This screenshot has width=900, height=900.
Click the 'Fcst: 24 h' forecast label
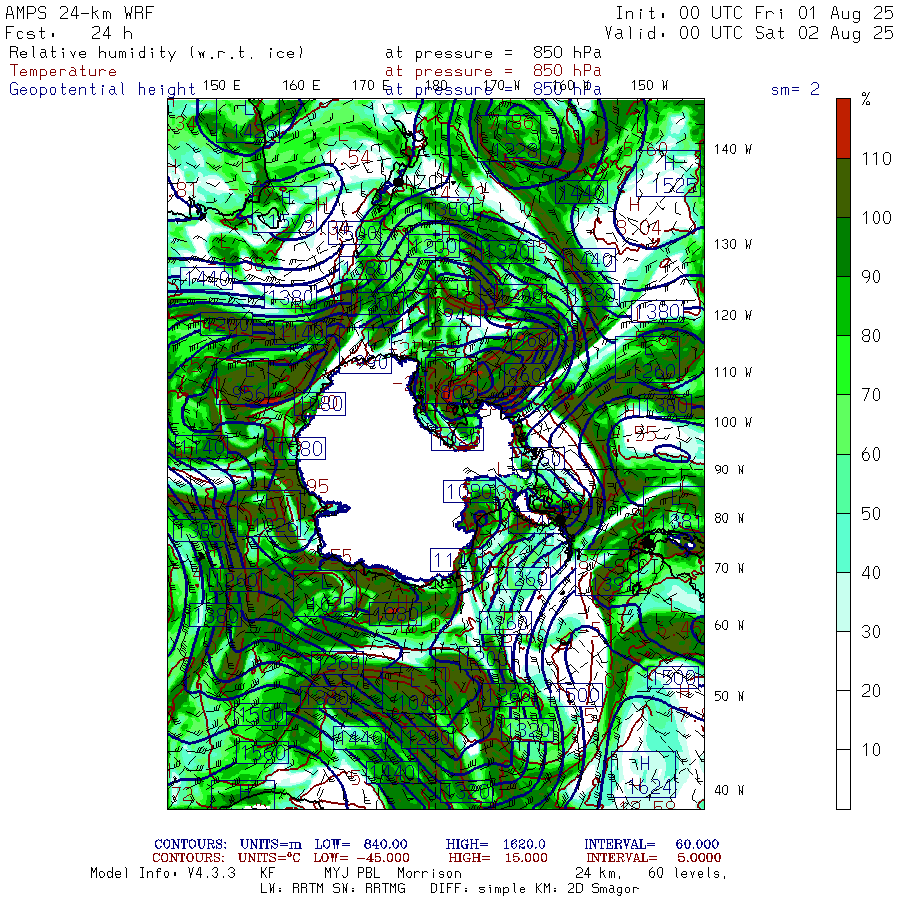coord(69,33)
